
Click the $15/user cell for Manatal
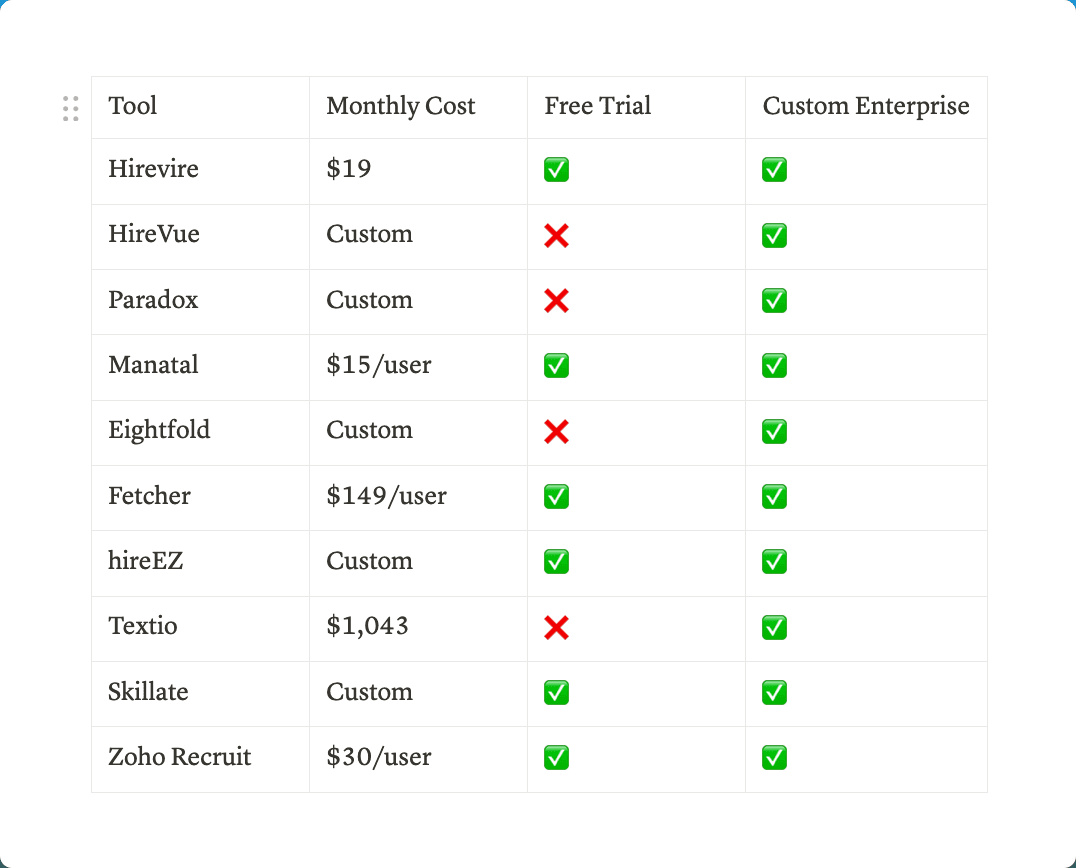tap(379, 365)
